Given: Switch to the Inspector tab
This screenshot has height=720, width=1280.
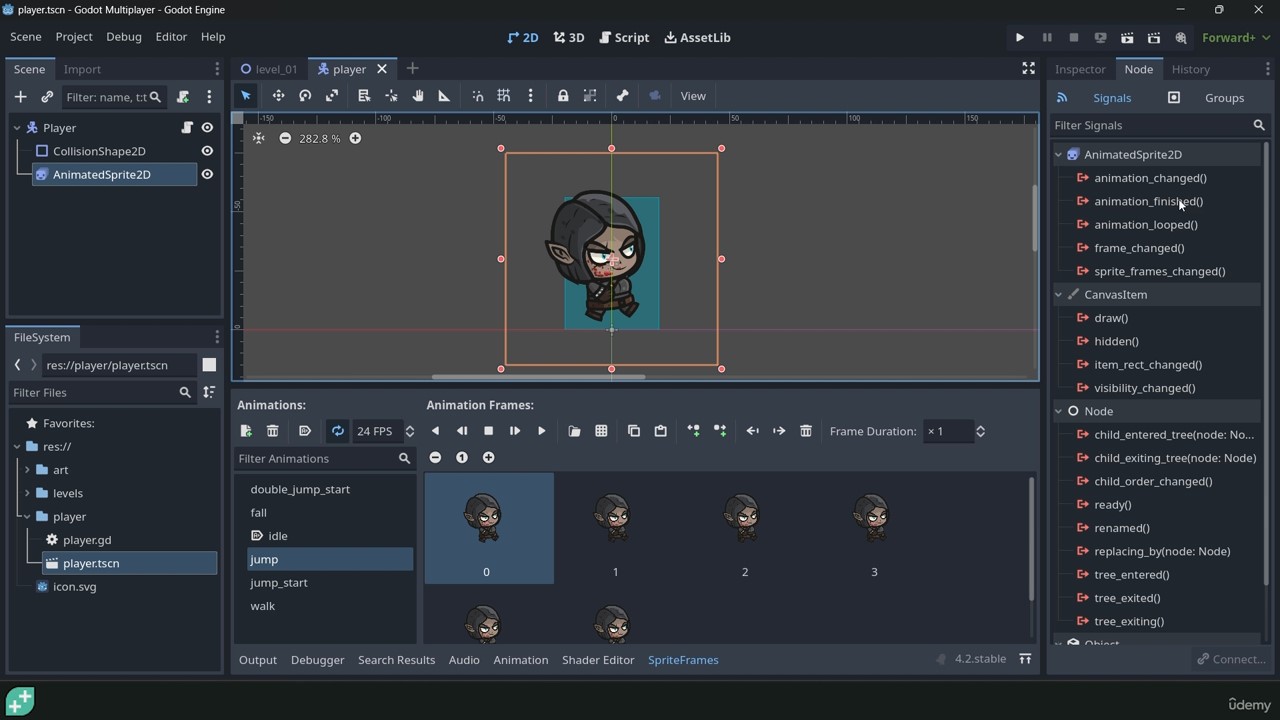Looking at the screenshot, I should 1080,69.
